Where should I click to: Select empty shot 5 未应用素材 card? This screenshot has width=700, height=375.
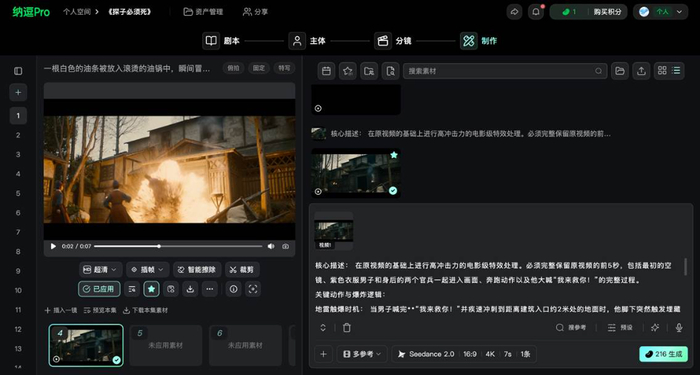point(166,346)
